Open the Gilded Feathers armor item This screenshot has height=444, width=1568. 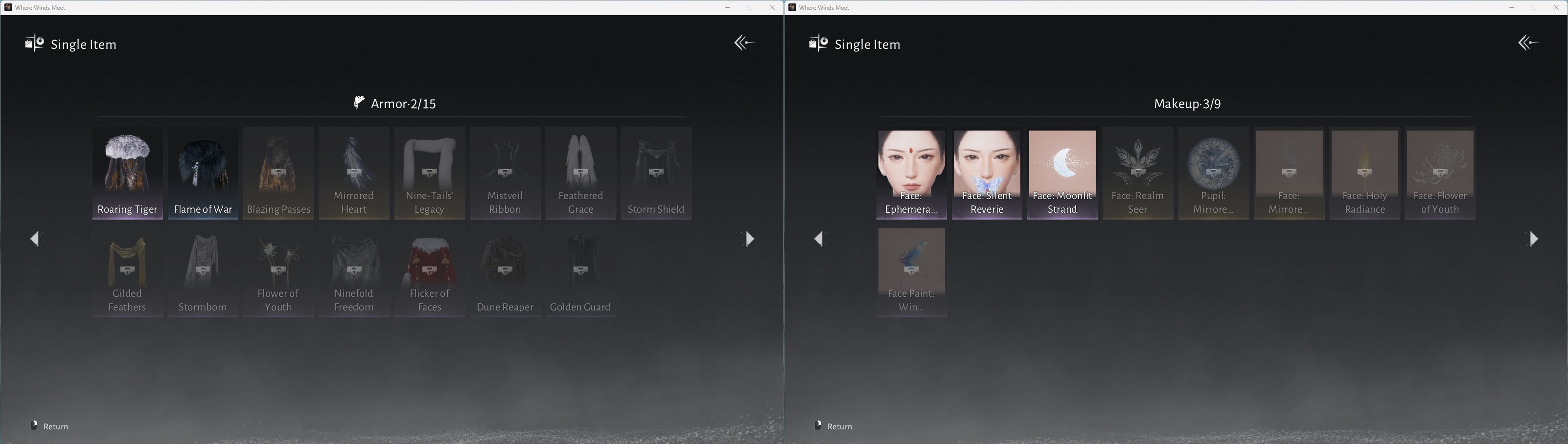pyautogui.click(x=127, y=271)
